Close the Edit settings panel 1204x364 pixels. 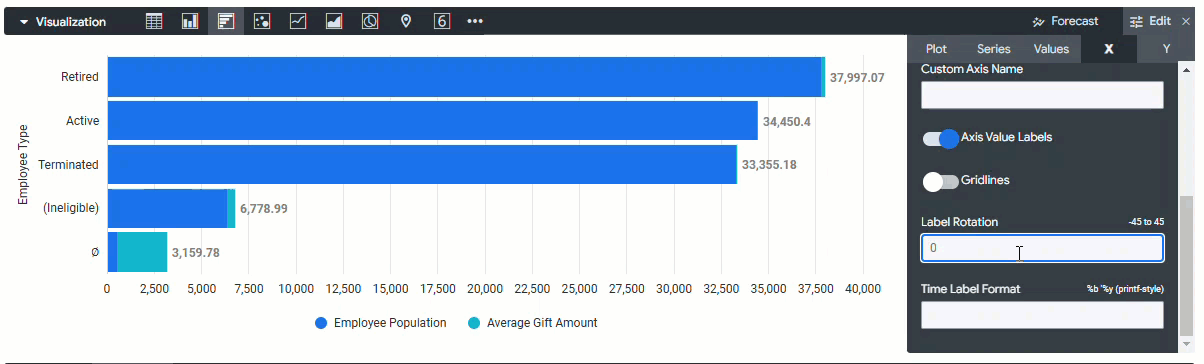click(x=1186, y=21)
